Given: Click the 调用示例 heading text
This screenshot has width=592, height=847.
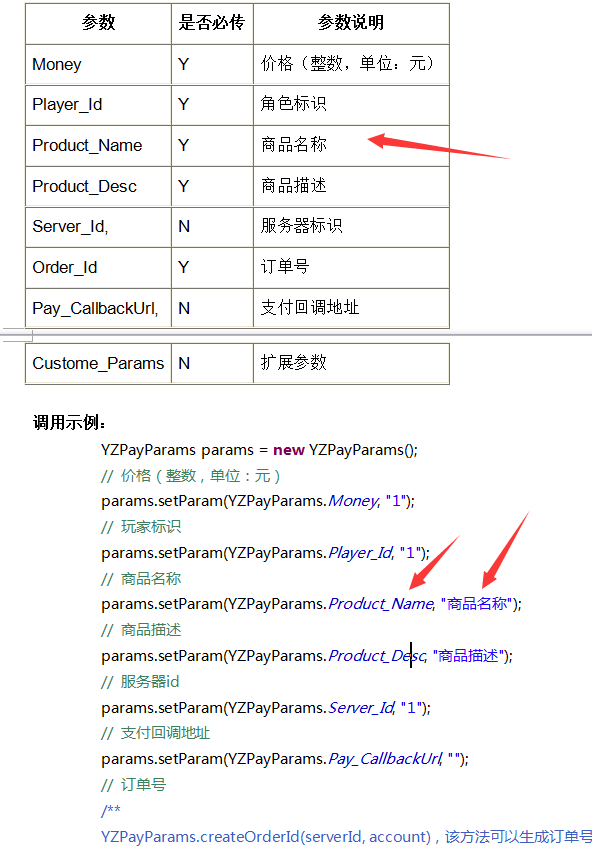Looking at the screenshot, I should (69, 422).
